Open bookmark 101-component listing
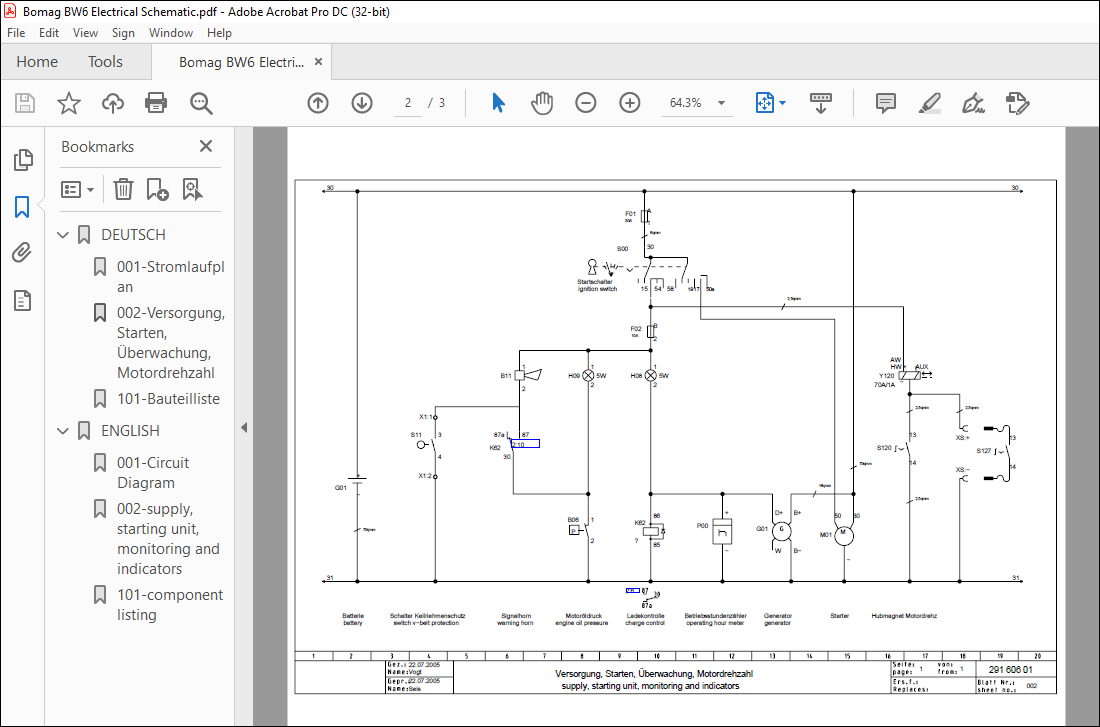The image size is (1100, 727). pyautogui.click(x=170, y=604)
